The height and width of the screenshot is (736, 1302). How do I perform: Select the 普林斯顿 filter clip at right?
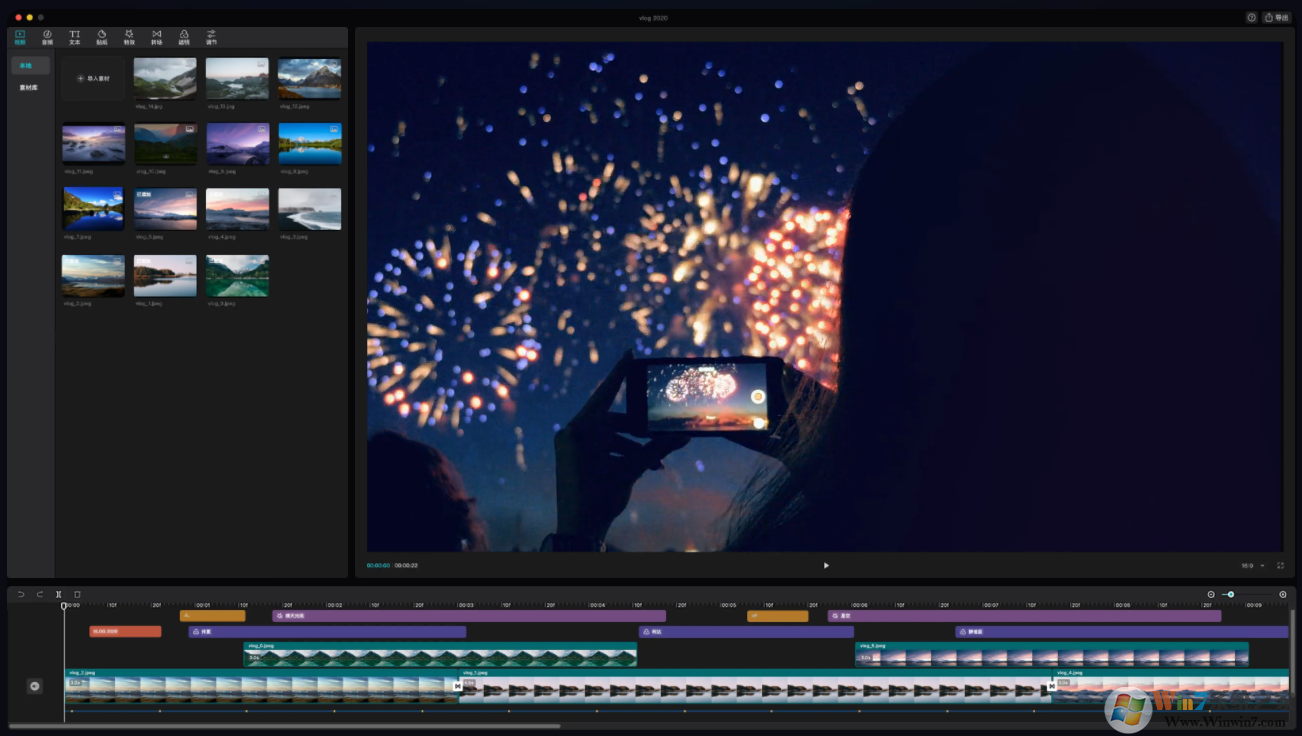[x=1121, y=632]
